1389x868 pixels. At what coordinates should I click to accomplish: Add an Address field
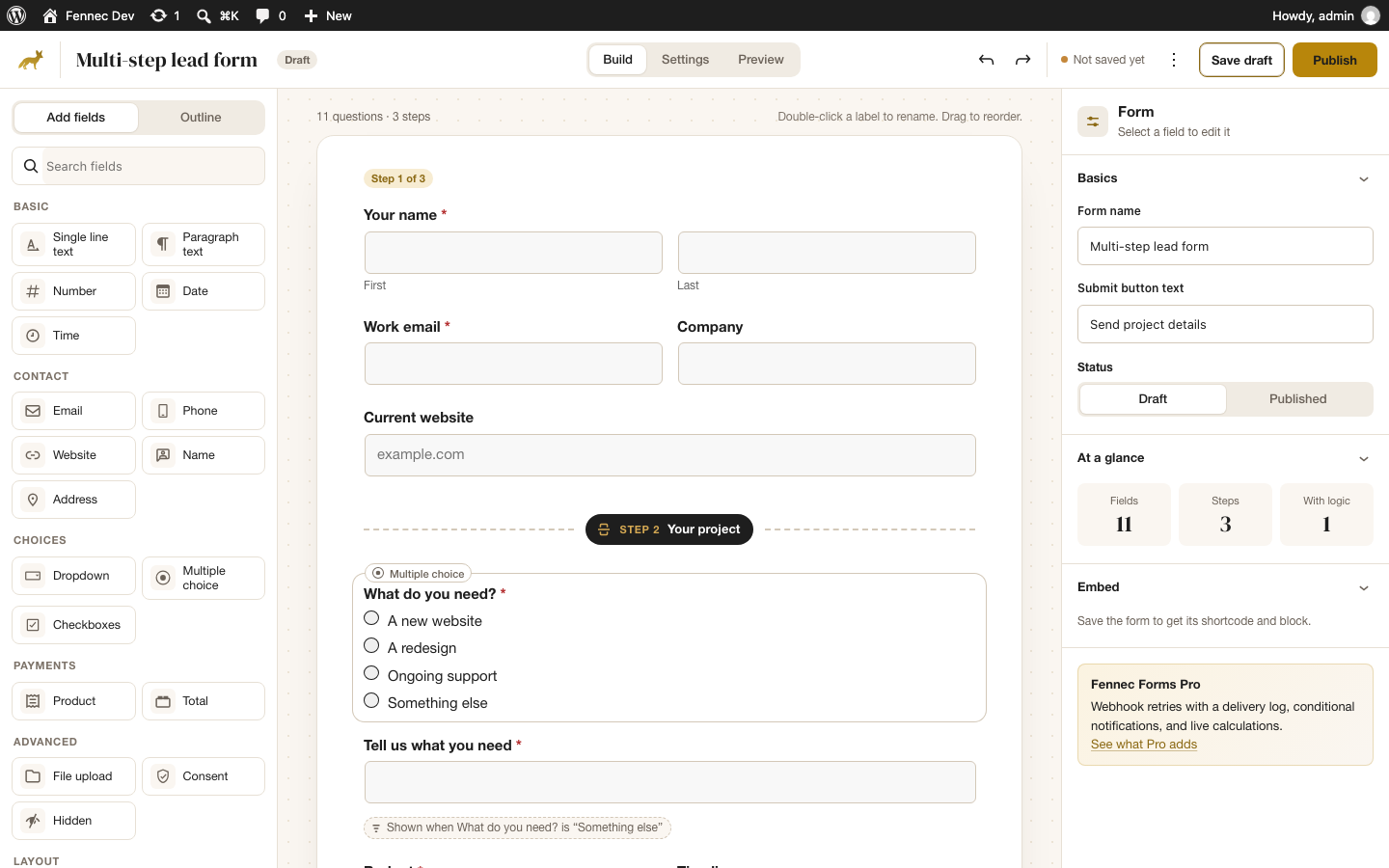pos(74,500)
